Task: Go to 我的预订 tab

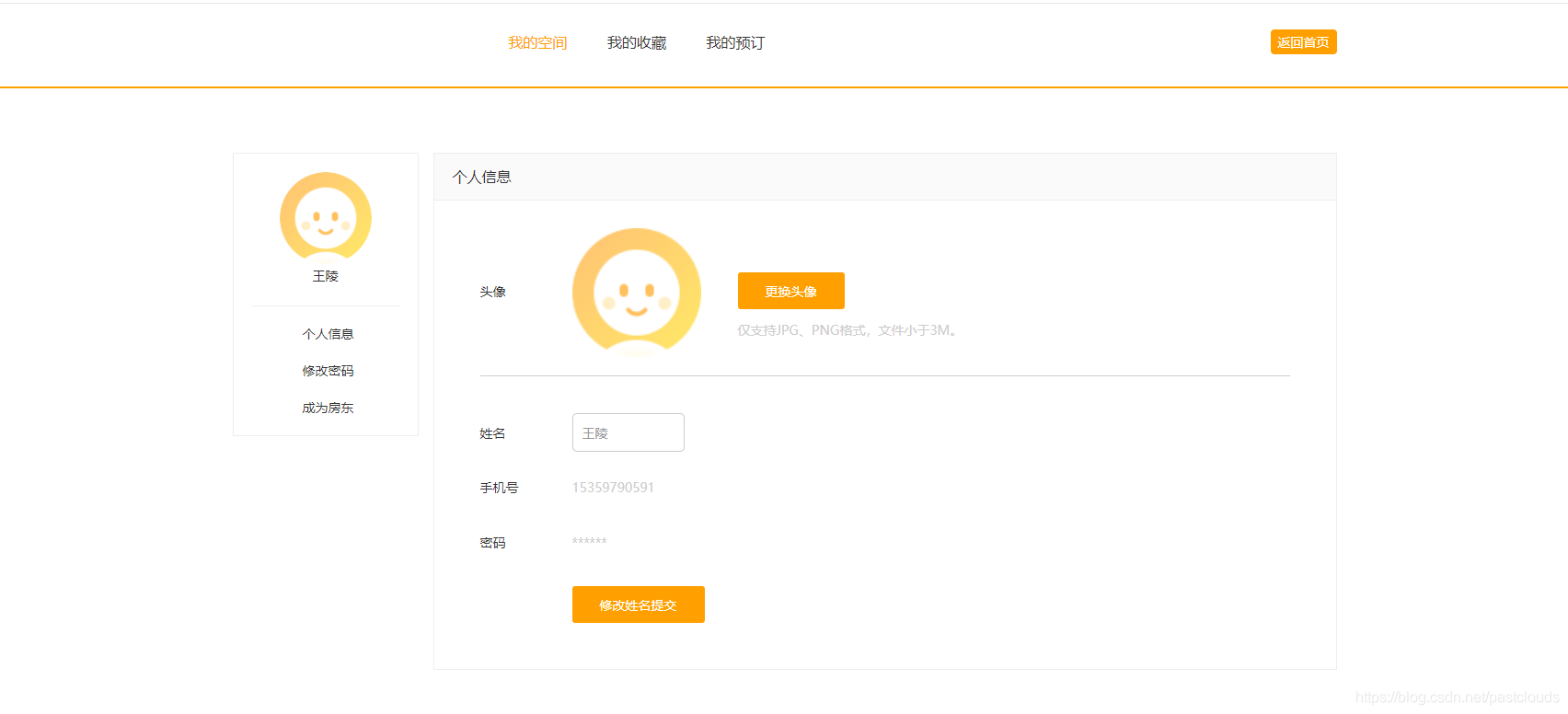Action: [735, 43]
